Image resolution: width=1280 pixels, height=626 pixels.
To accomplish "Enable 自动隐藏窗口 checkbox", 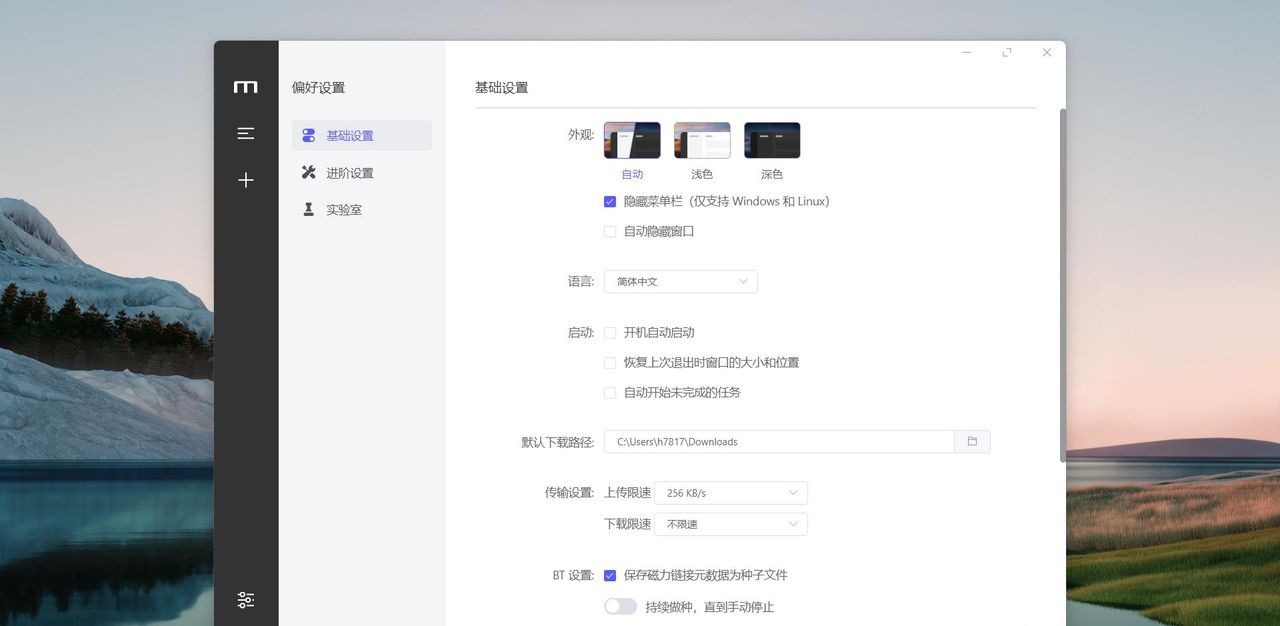I will click(610, 231).
